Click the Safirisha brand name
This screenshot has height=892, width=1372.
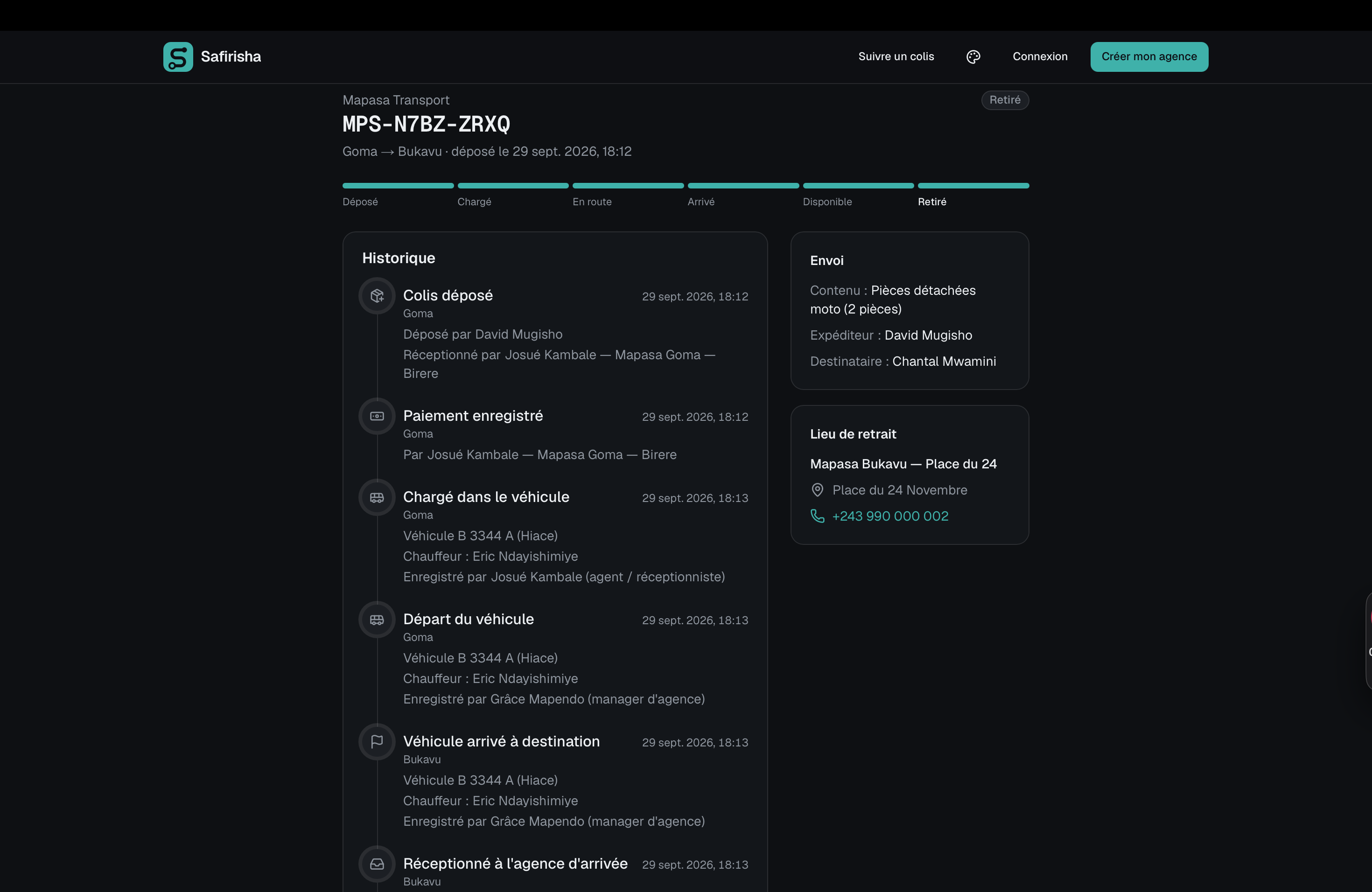pyautogui.click(x=231, y=56)
